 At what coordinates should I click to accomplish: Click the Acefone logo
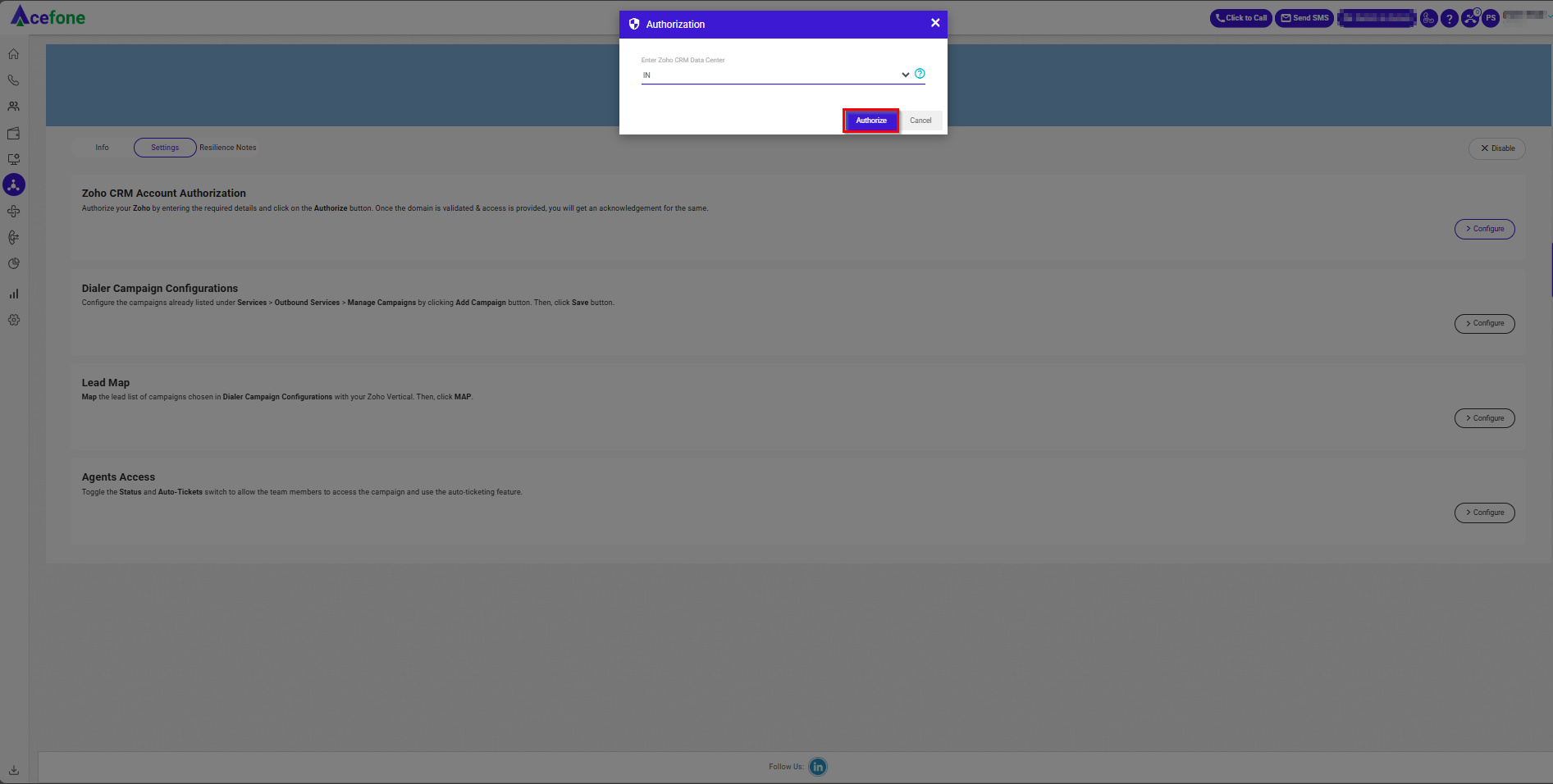[48, 16]
